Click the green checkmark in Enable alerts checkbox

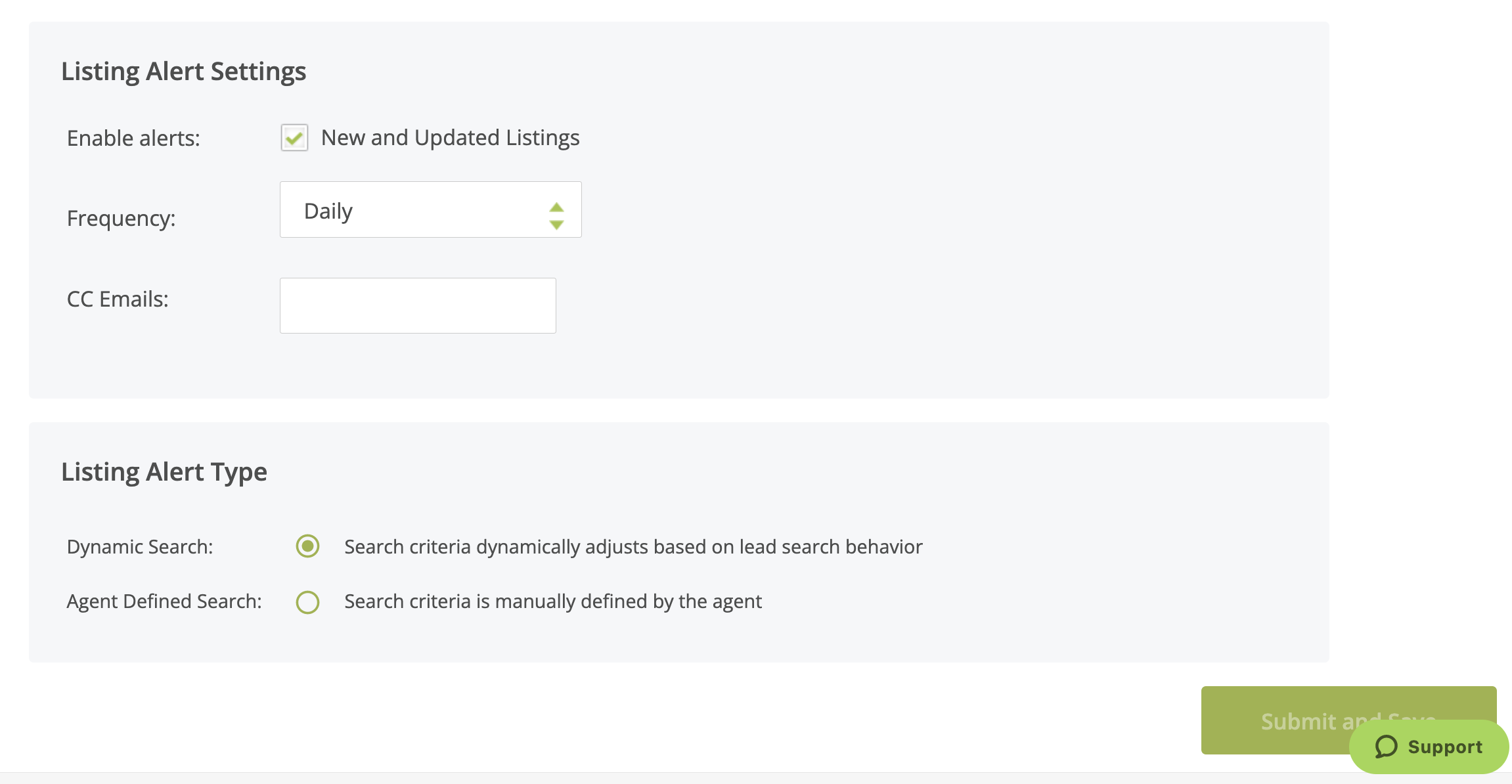point(294,138)
